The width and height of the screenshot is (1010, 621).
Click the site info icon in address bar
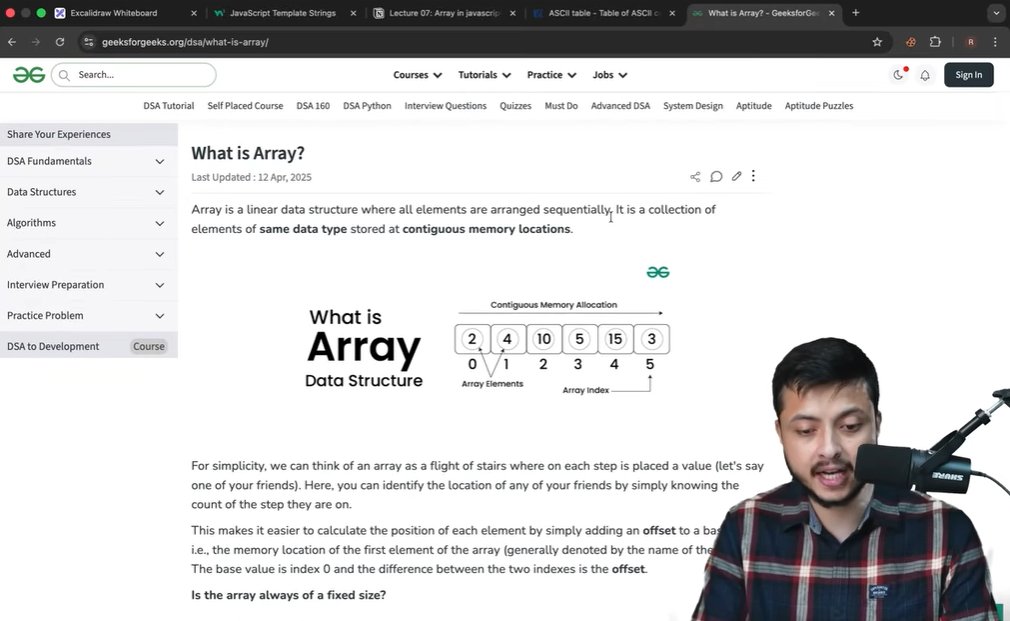(89, 42)
